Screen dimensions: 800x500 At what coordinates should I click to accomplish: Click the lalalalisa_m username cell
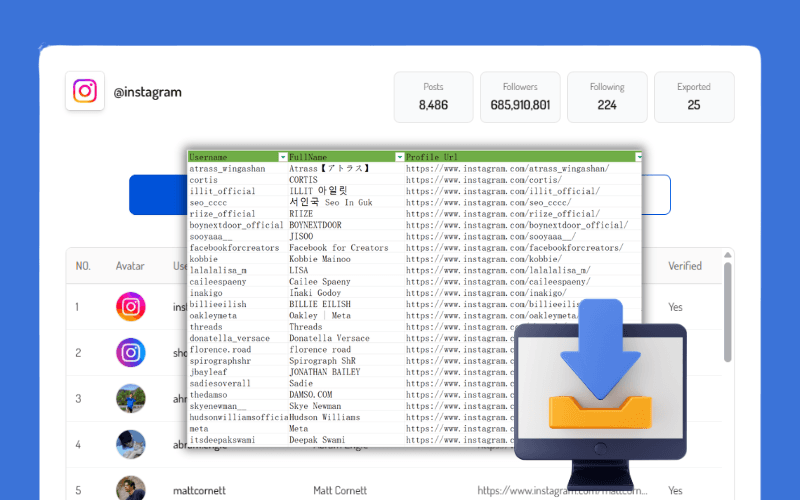[218, 270]
